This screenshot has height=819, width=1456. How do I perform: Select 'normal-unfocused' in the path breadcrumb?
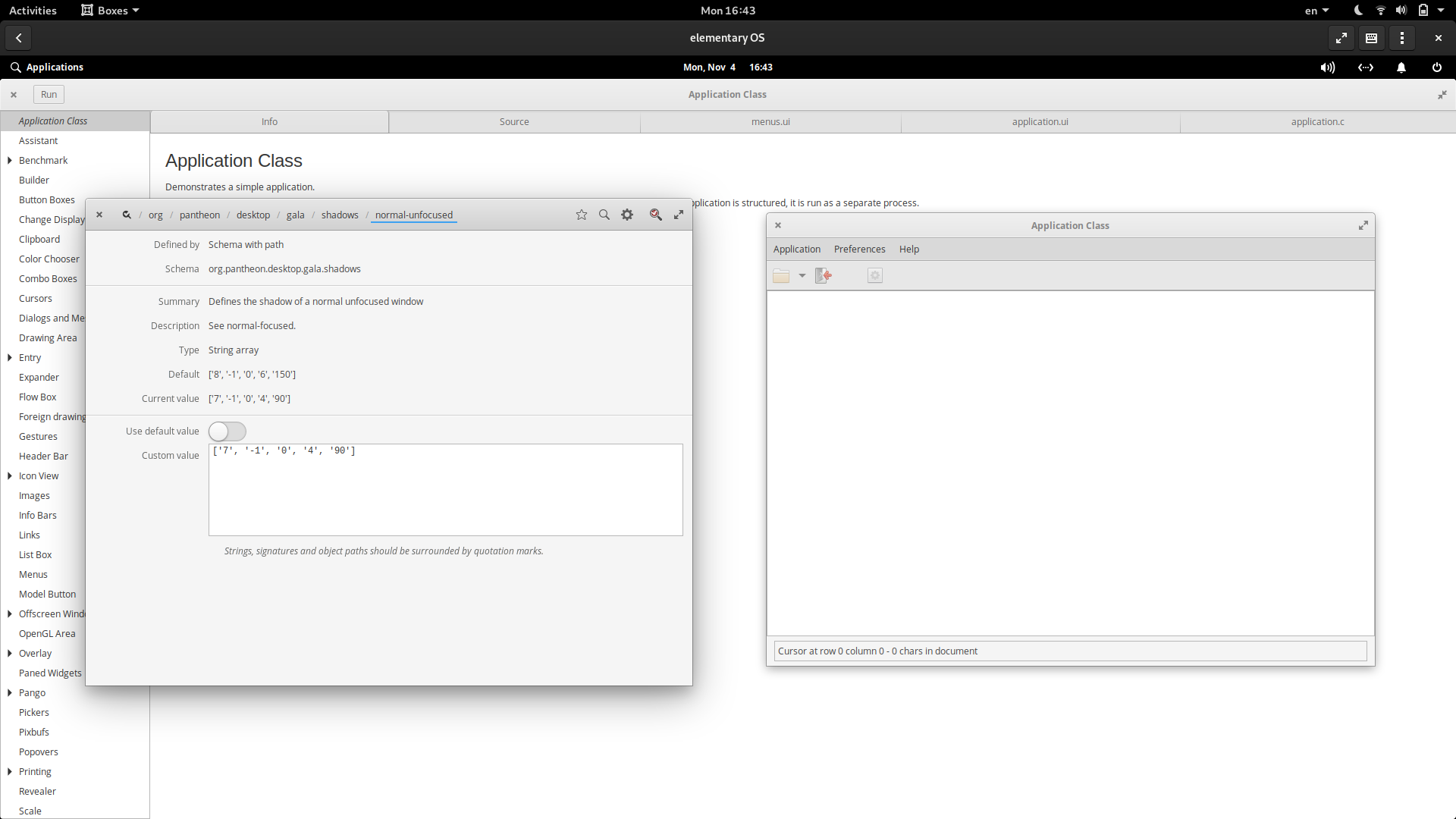(x=414, y=215)
